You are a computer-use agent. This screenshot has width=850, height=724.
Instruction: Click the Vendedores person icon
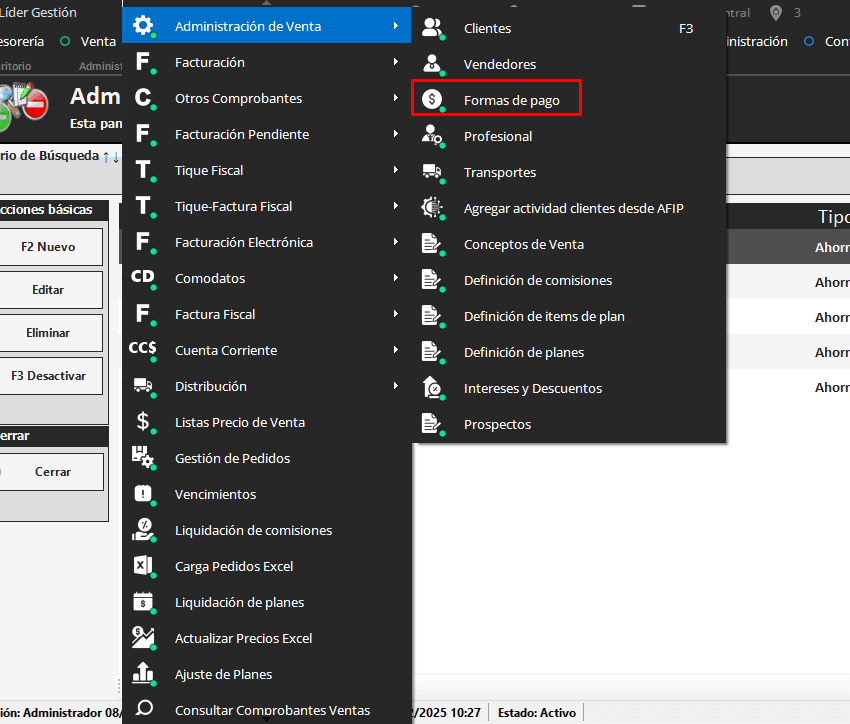tap(432, 64)
